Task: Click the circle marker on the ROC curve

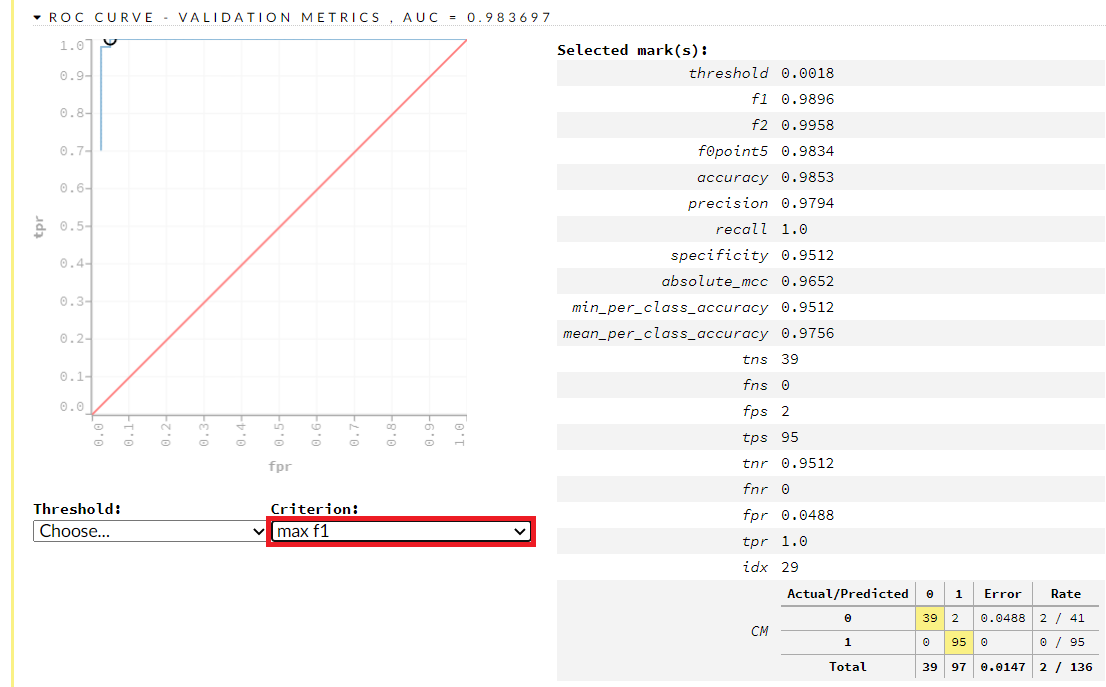Action: click(109, 39)
